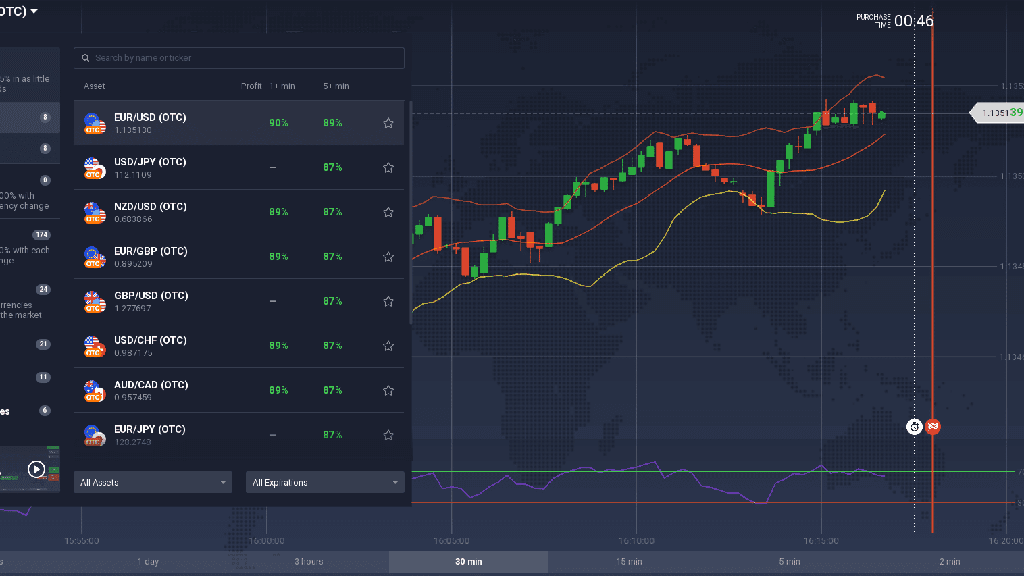This screenshot has height=576, width=1024.
Task: Expand the asset selector arrow at top-left
Action: (x=34, y=11)
